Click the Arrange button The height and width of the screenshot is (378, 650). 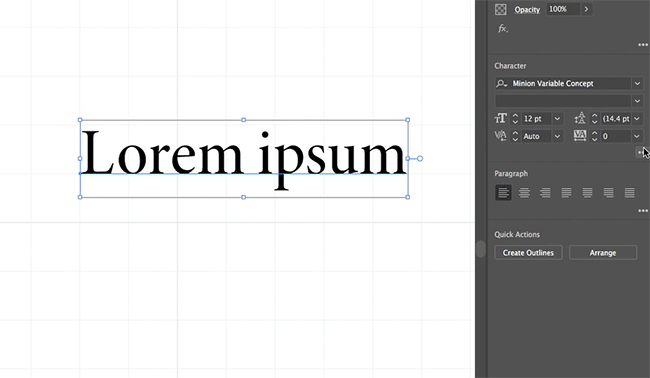pos(603,253)
